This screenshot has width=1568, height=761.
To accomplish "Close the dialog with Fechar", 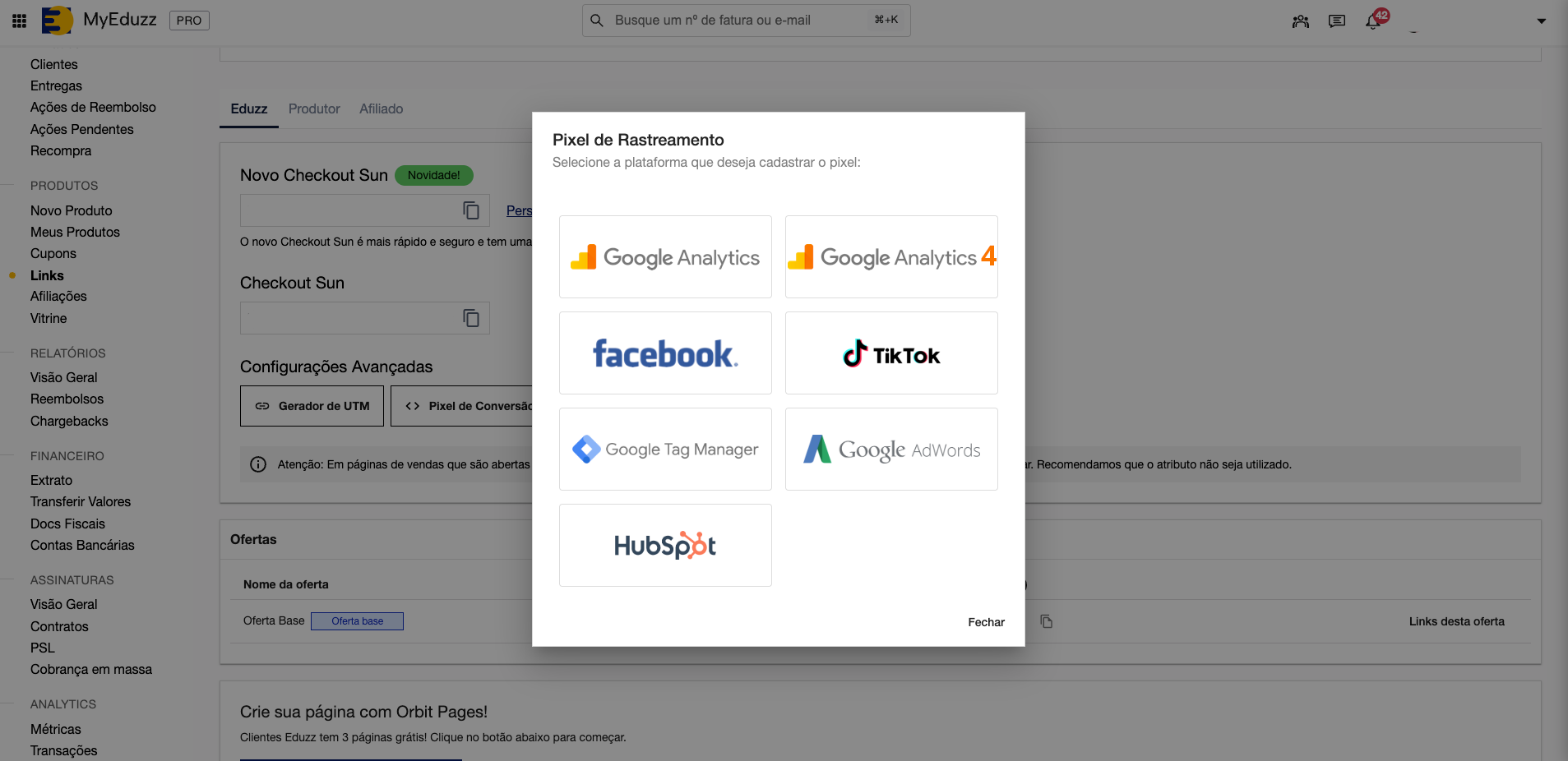I will (986, 622).
